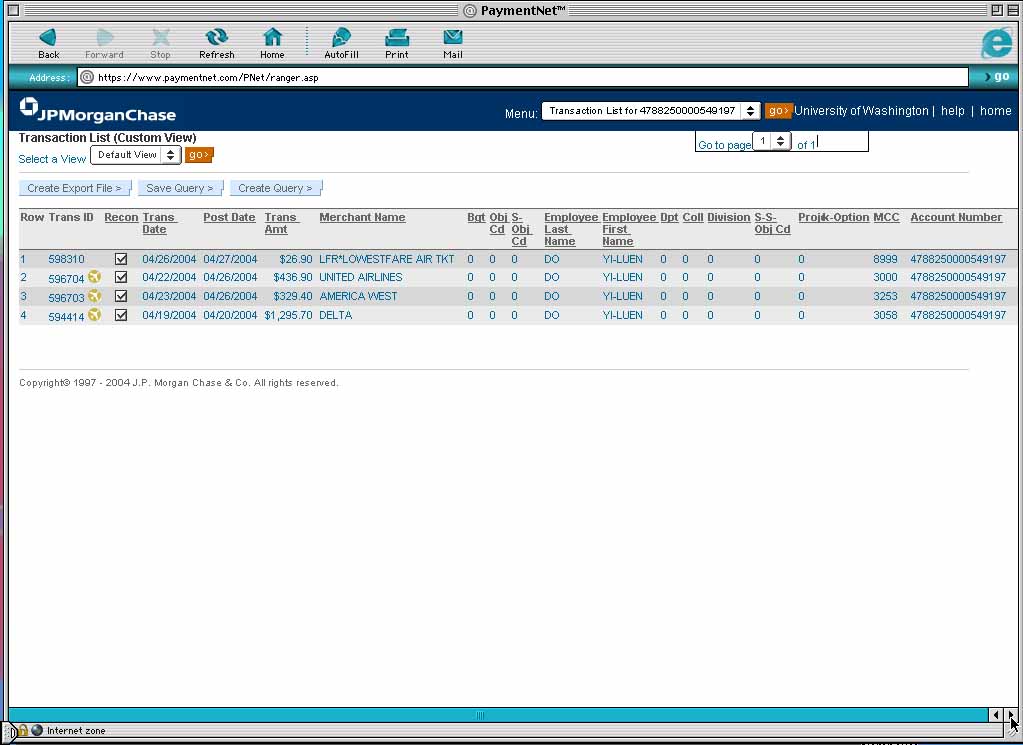
Task: Click the Create Export File button
Action: point(74,188)
